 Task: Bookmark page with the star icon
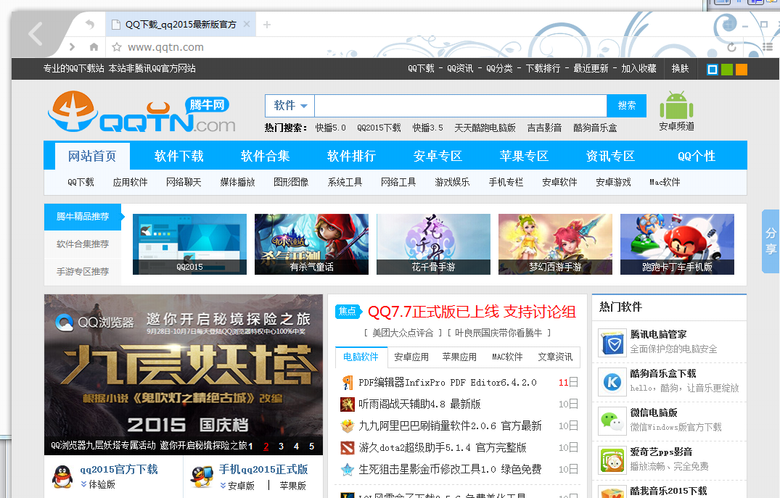[117, 47]
